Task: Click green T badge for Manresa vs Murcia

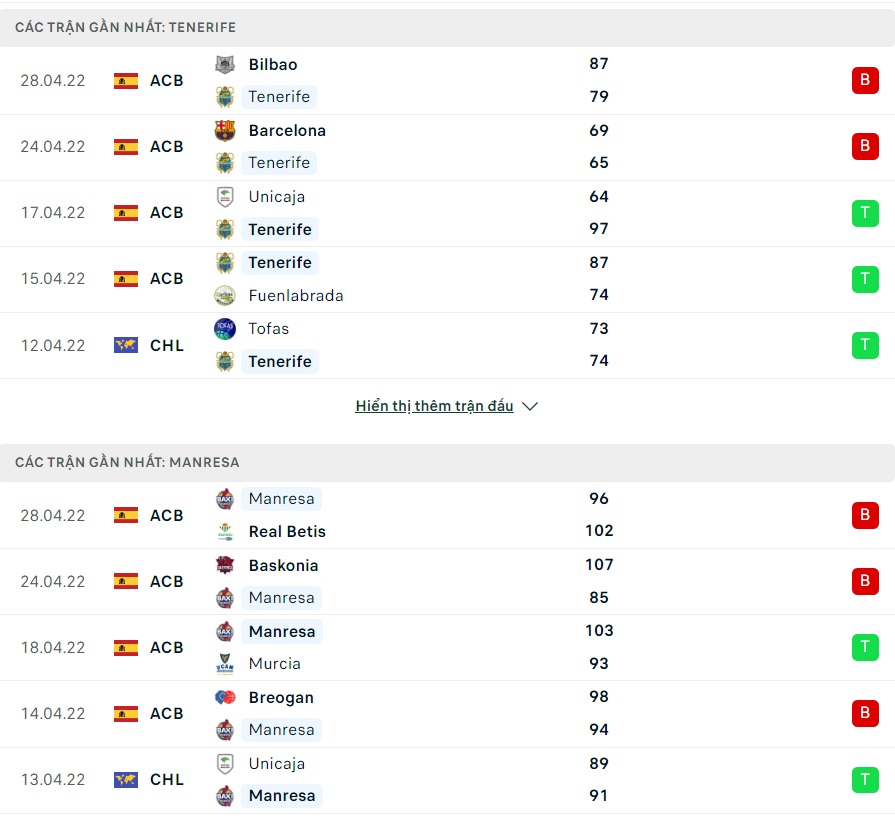Action: [x=865, y=647]
